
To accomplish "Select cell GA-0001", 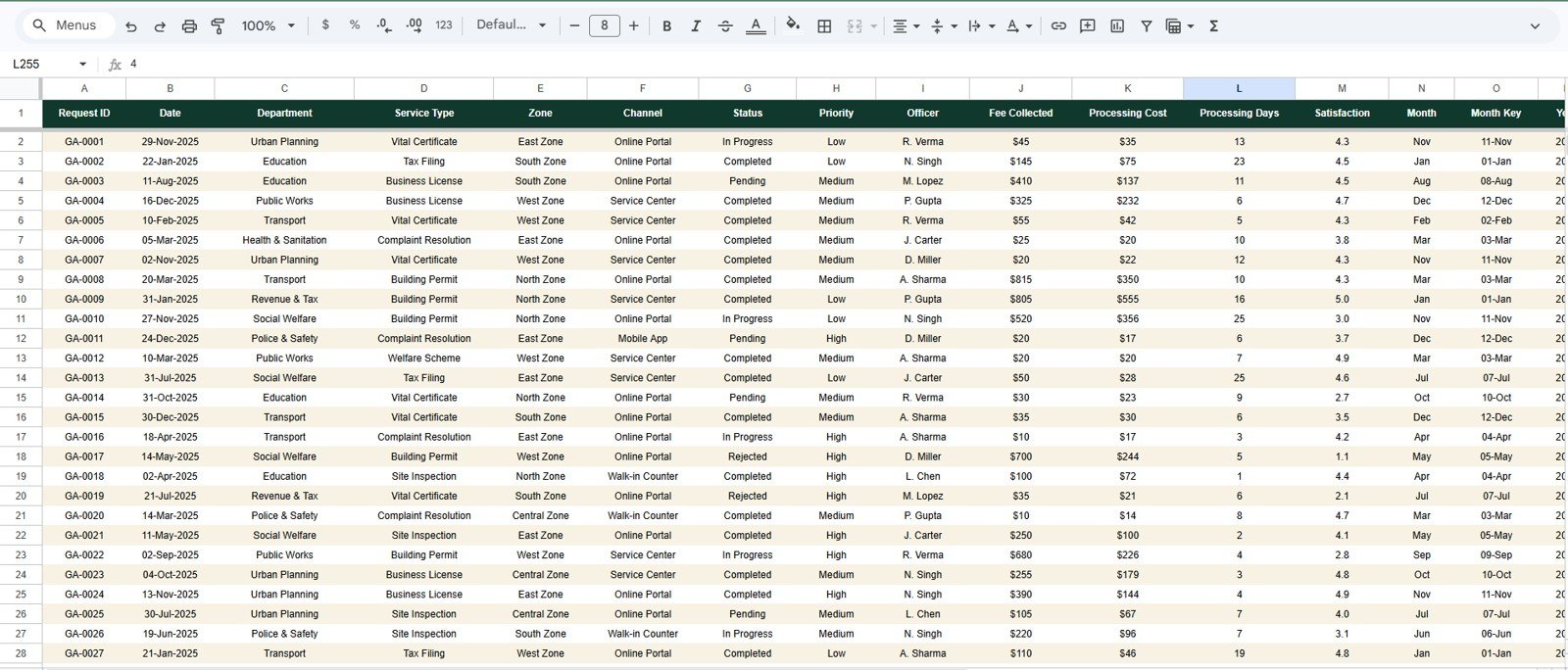I will pyautogui.click(x=84, y=142).
